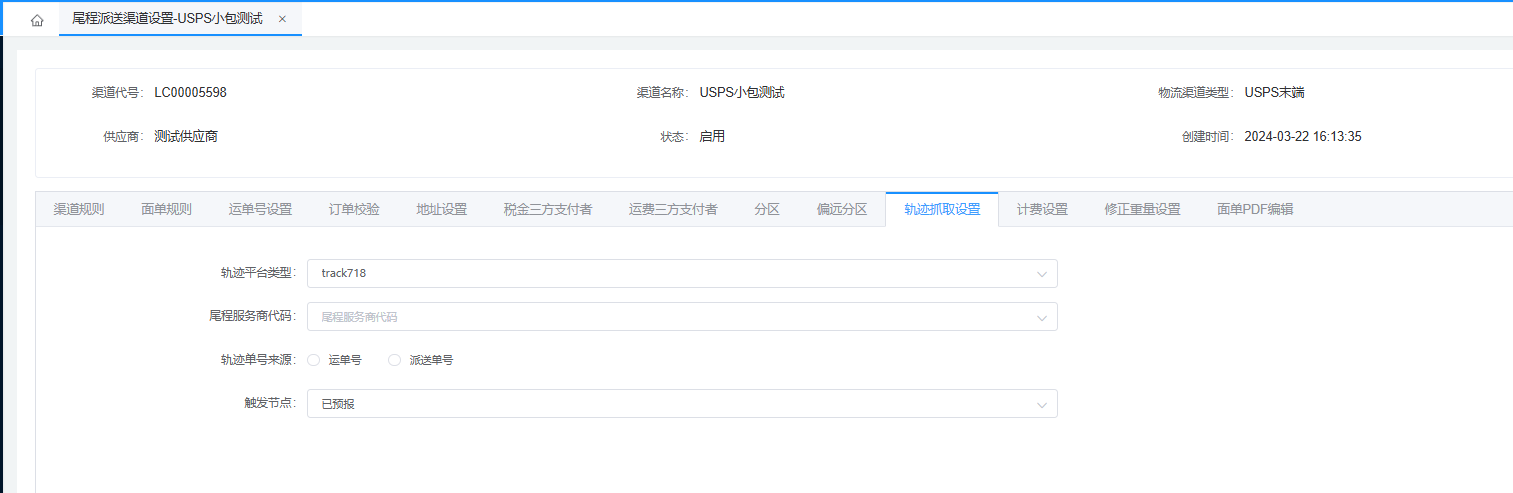
Task: Click the USPS末端 channel type value
Action: [x=1274, y=93]
